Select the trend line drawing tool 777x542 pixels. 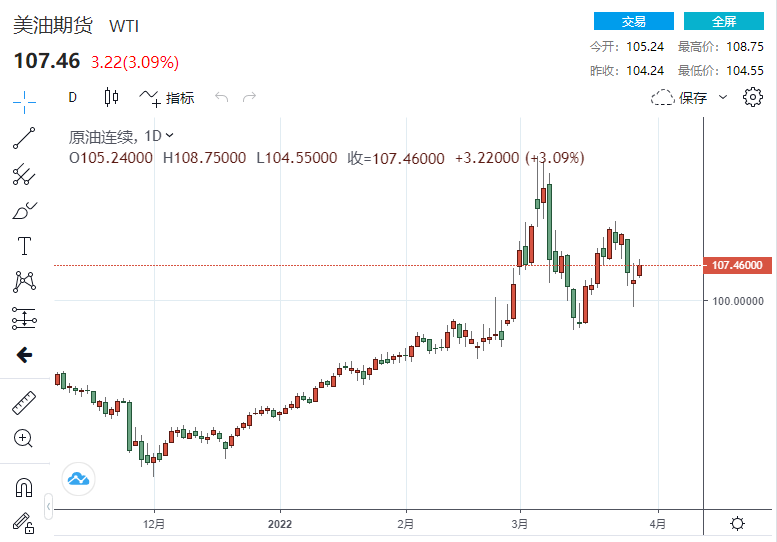click(24, 137)
